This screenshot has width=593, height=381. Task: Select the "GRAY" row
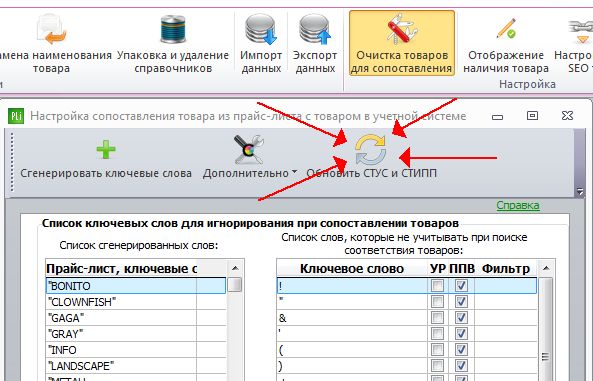point(136,334)
